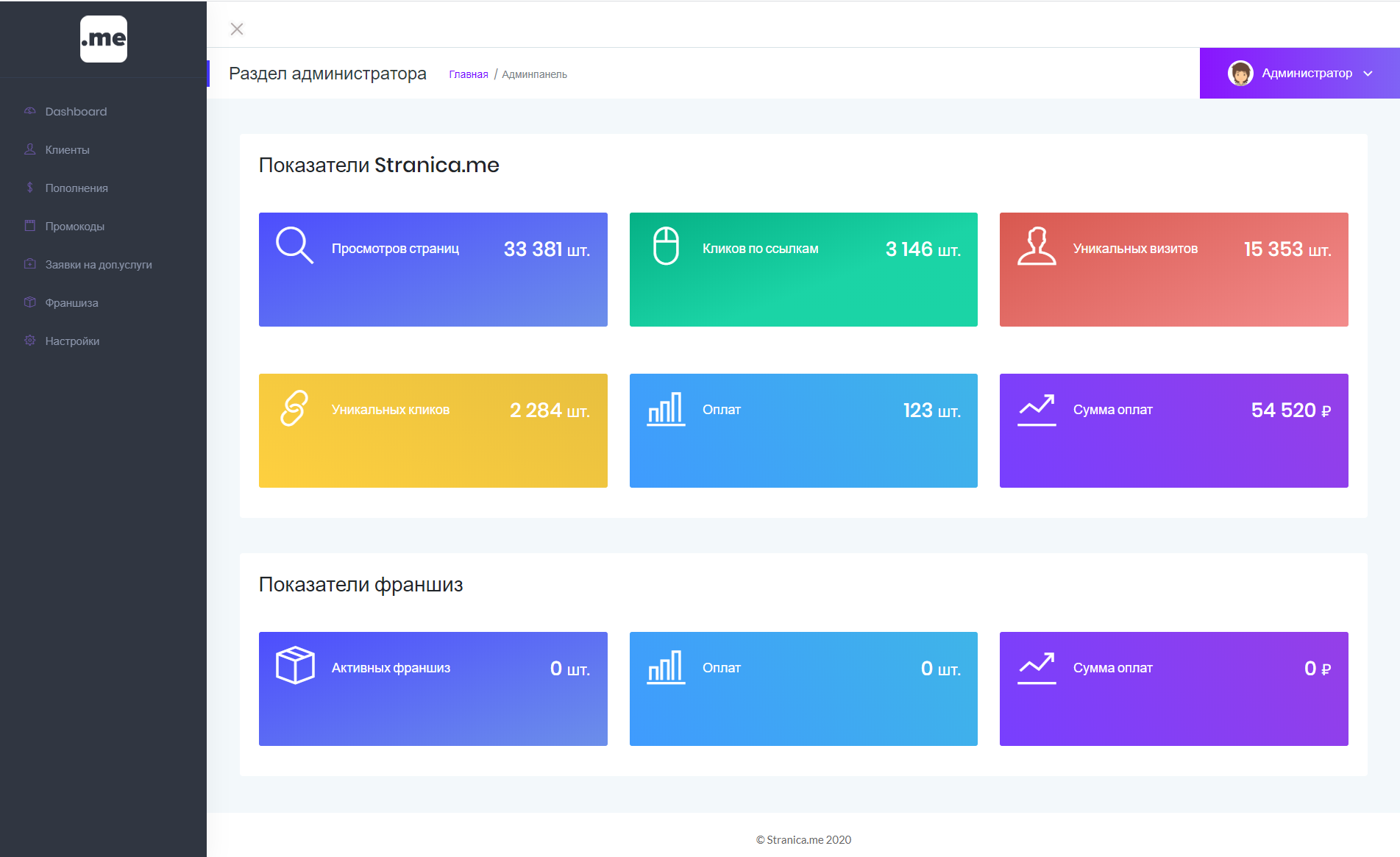The width and height of the screenshot is (1400, 857).
Task: Click the 54 520 ₽ sum value
Action: point(1291,410)
